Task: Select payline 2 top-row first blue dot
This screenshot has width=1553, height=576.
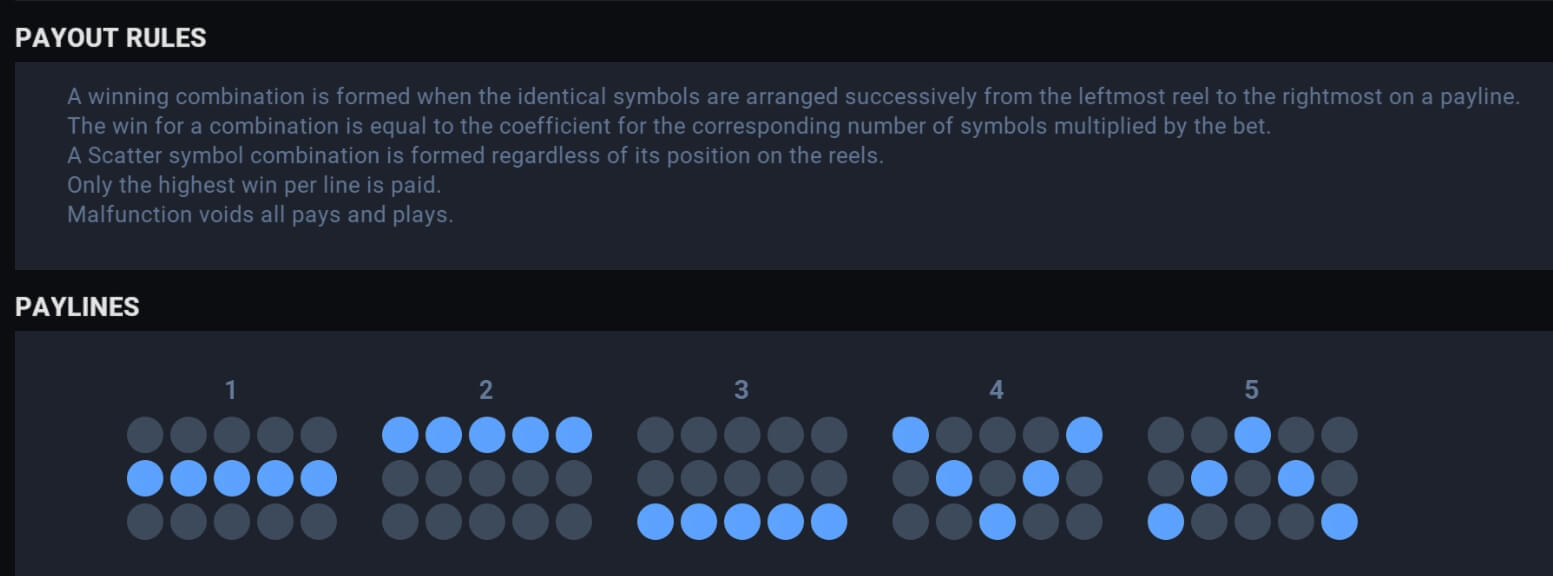Action: point(401,435)
